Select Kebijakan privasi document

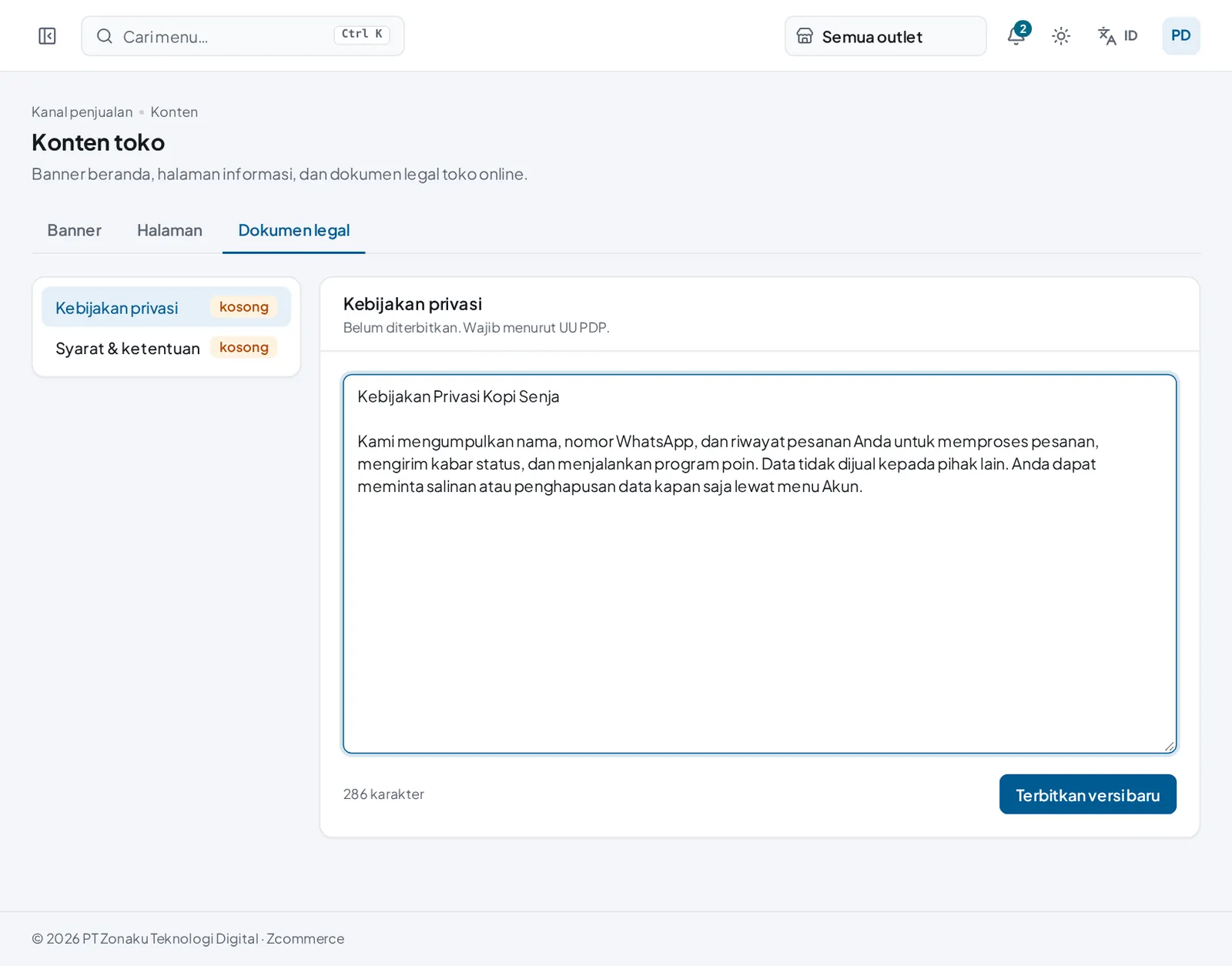[166, 307]
